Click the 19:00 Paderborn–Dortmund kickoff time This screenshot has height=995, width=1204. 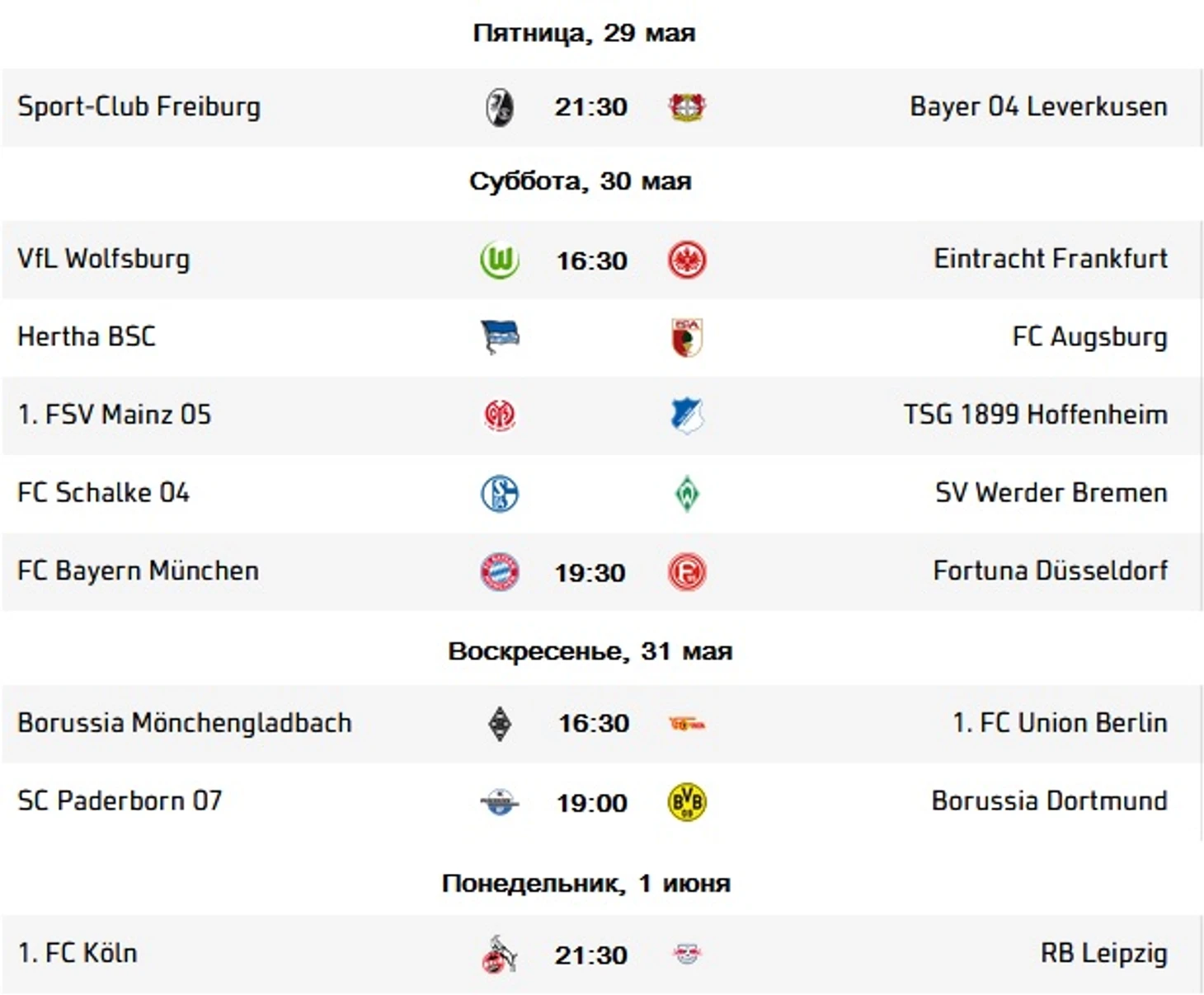click(x=591, y=803)
